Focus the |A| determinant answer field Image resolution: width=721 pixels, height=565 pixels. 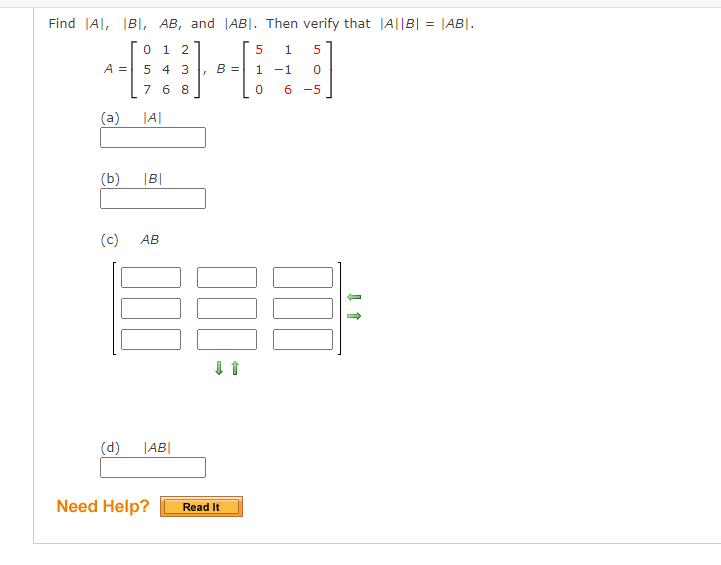click(x=153, y=137)
